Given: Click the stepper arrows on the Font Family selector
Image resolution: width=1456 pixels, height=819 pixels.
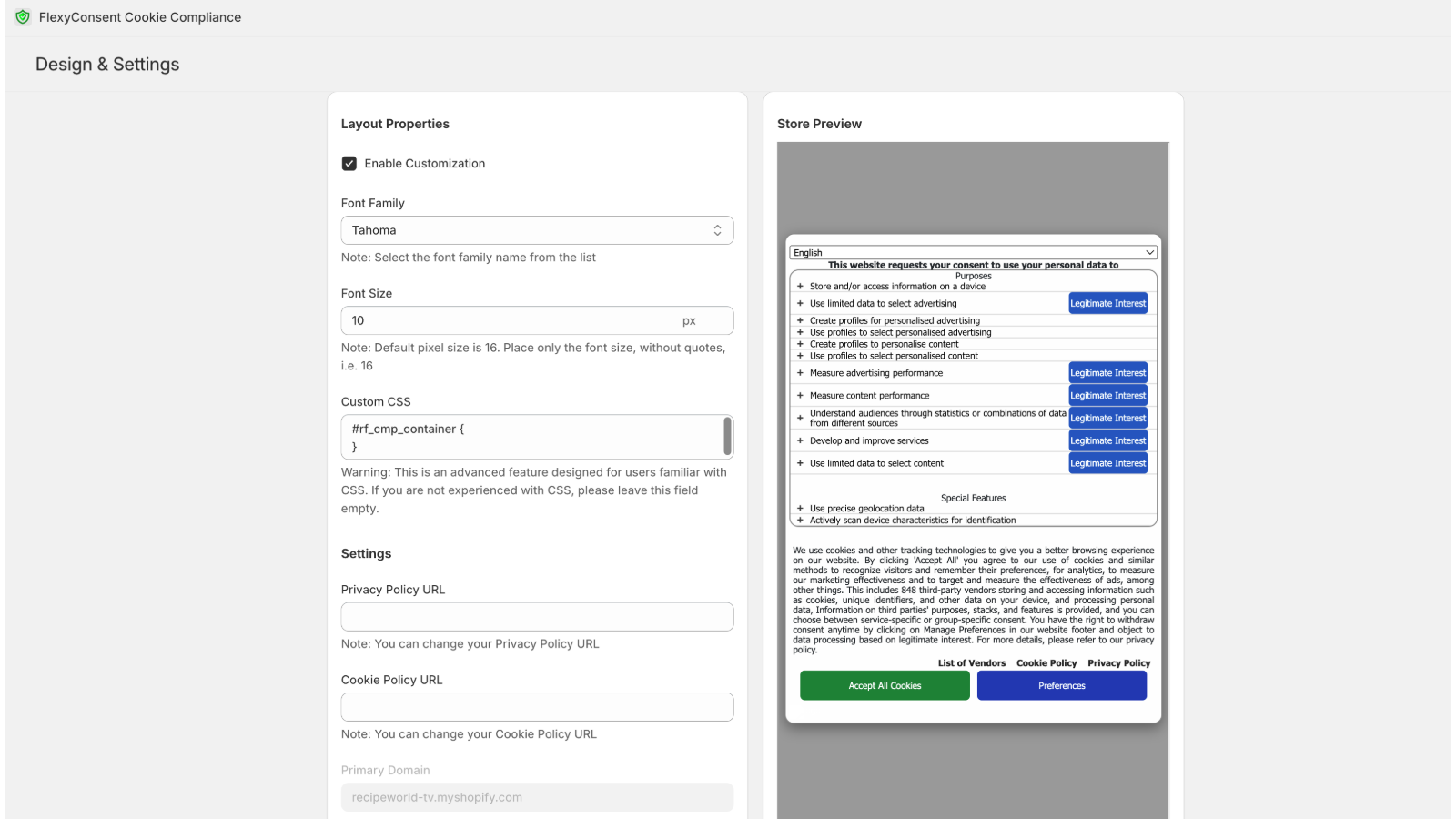Looking at the screenshot, I should click(x=717, y=229).
